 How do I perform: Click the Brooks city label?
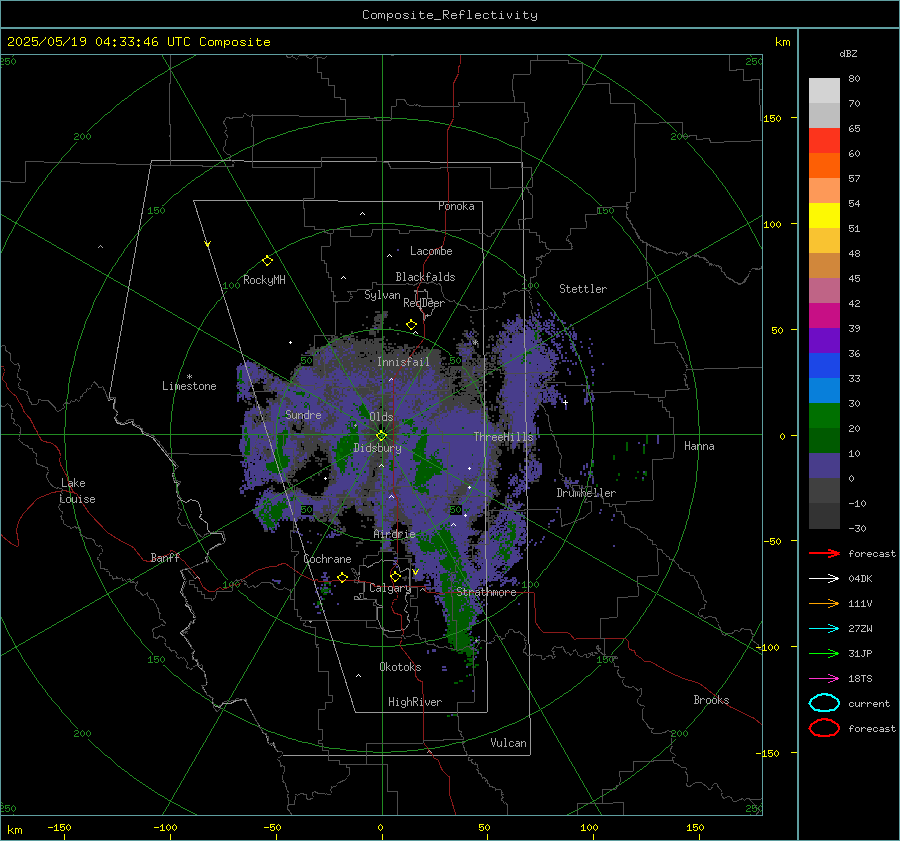coord(711,700)
